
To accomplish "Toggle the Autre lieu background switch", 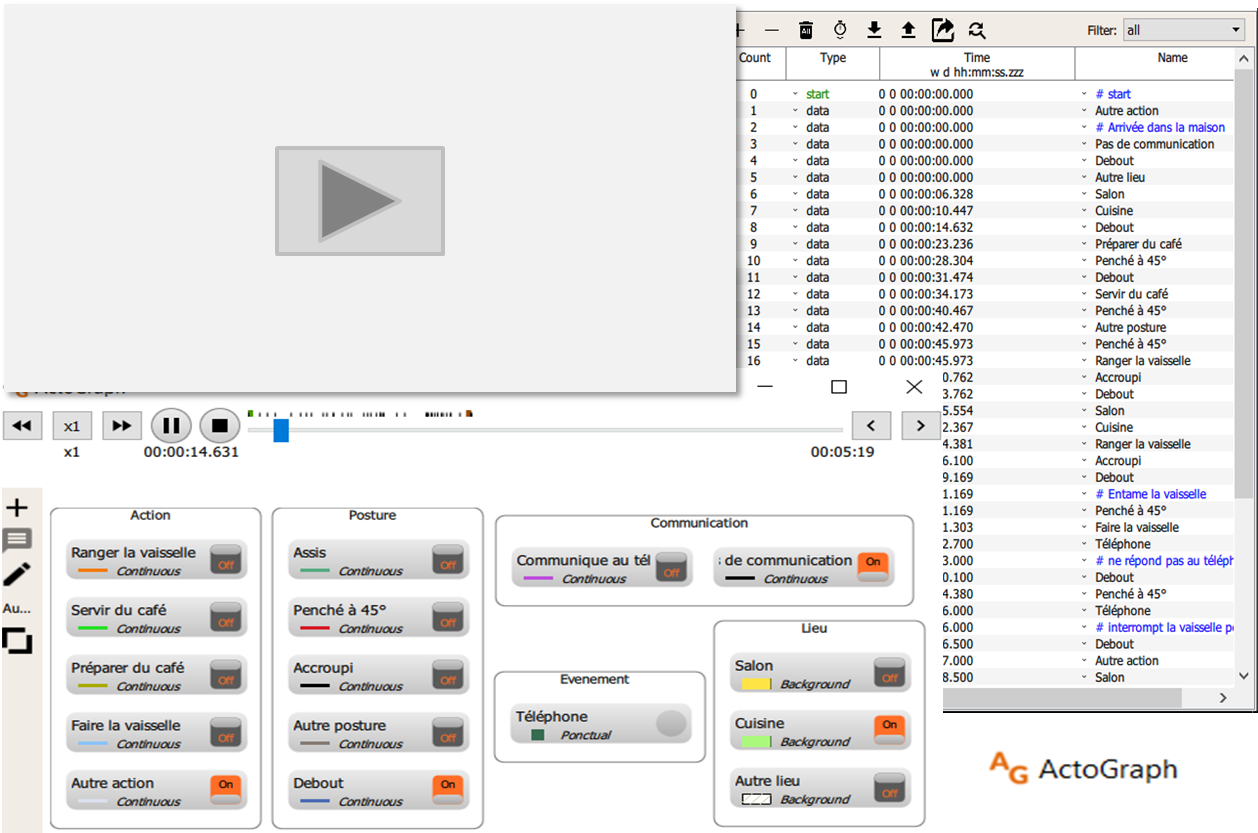I will pyautogui.click(x=889, y=788).
